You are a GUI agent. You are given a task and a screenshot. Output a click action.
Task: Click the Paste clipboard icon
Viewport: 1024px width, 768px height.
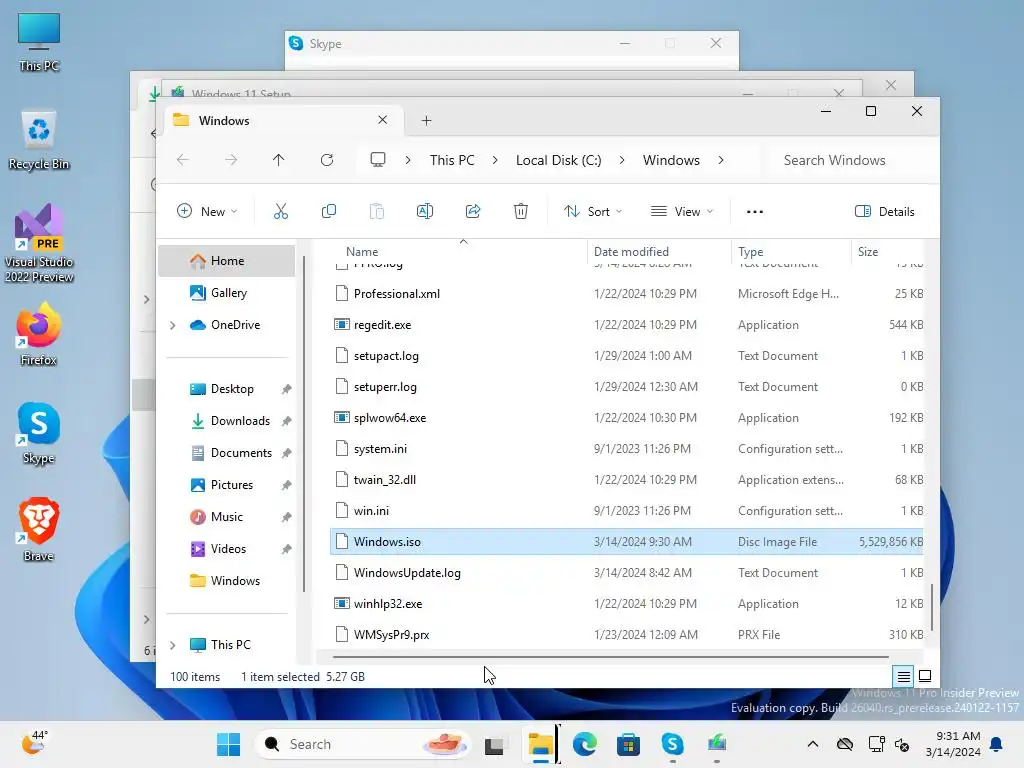coord(377,211)
